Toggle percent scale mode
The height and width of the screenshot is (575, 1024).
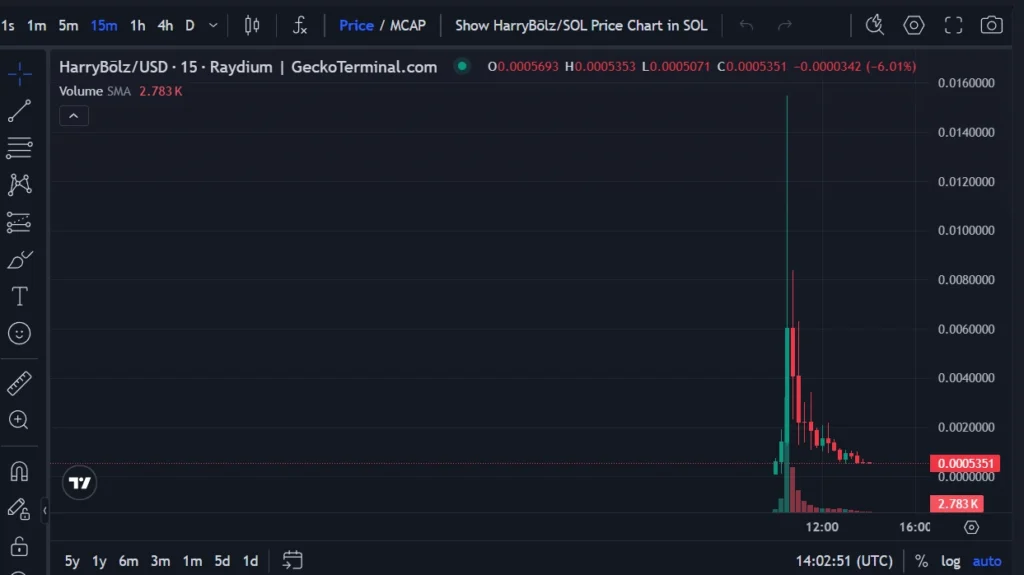[x=921, y=561]
